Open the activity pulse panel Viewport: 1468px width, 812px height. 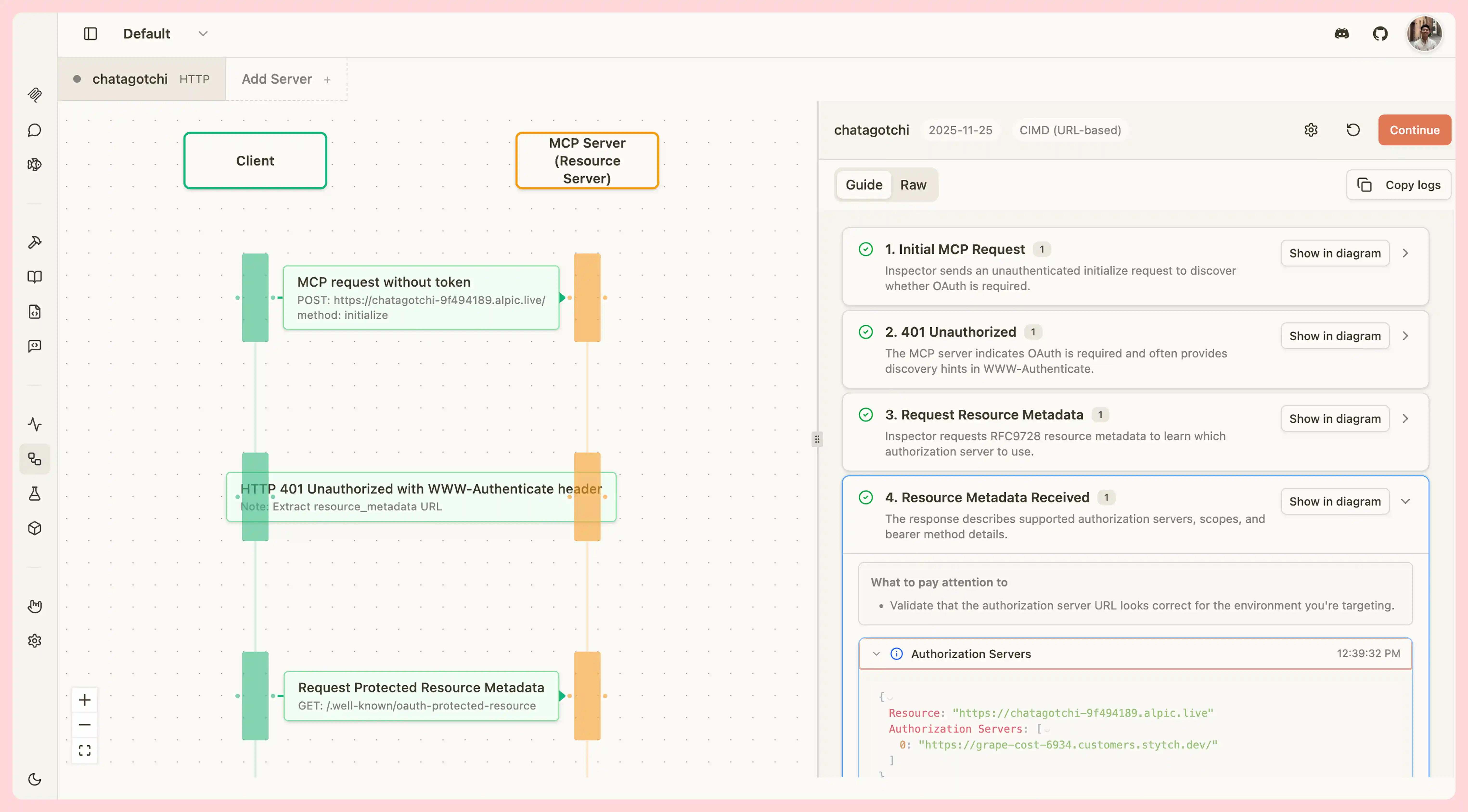click(x=35, y=424)
